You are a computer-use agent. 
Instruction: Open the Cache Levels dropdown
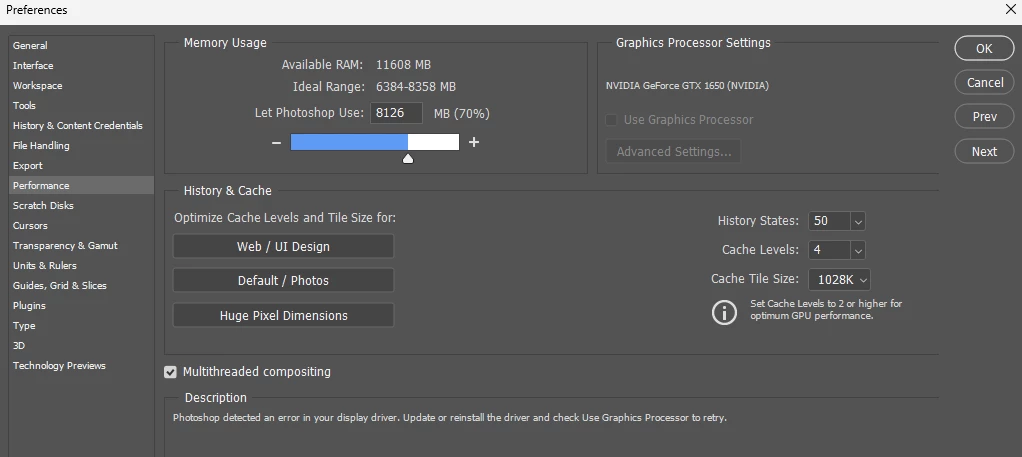[858, 250]
